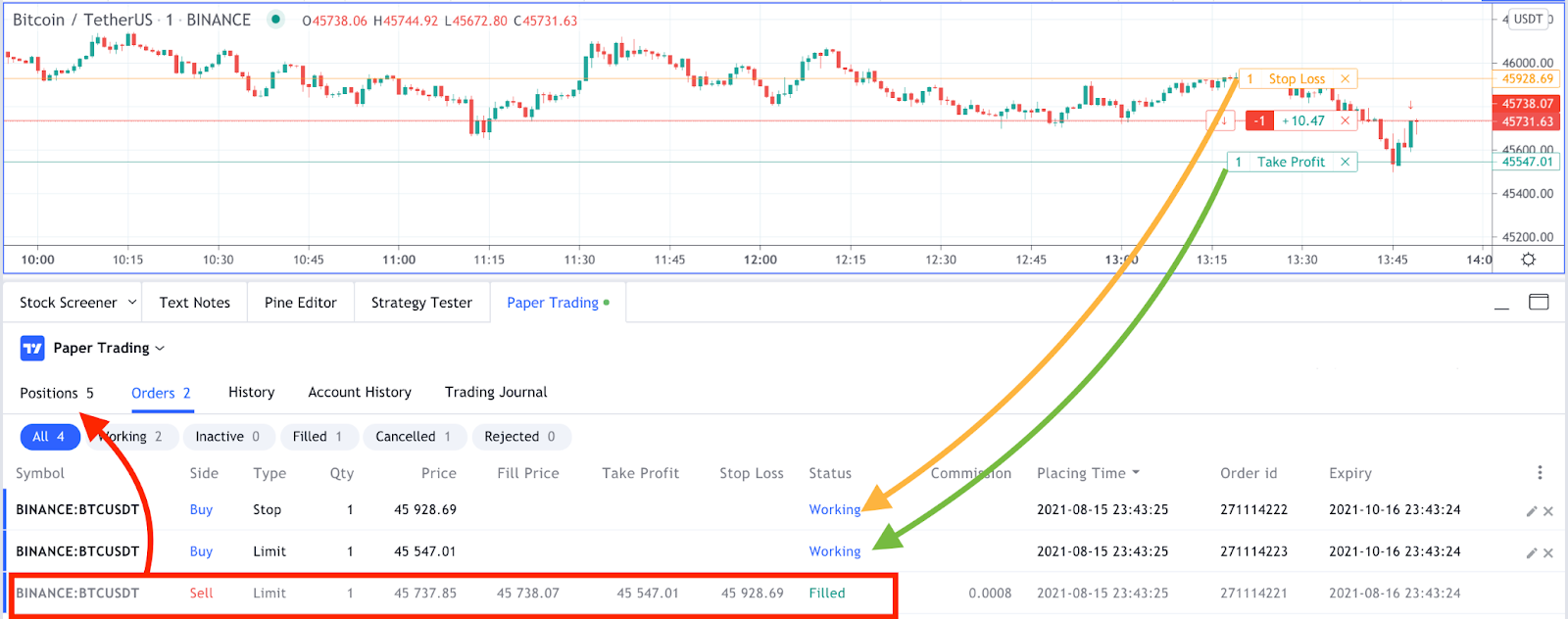Click the Status column header
This screenshot has width=1568, height=619.
(x=830, y=473)
